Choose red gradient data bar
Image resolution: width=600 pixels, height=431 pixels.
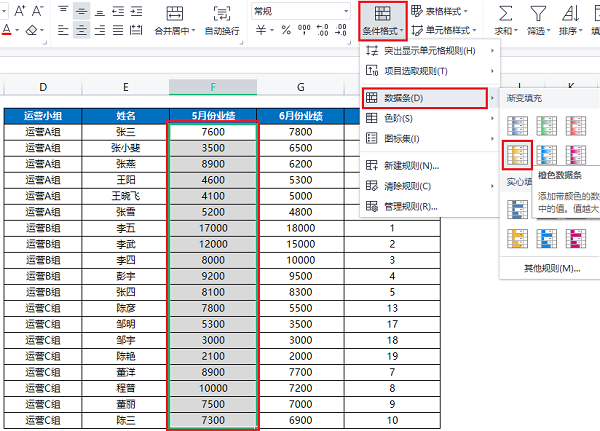(576, 126)
